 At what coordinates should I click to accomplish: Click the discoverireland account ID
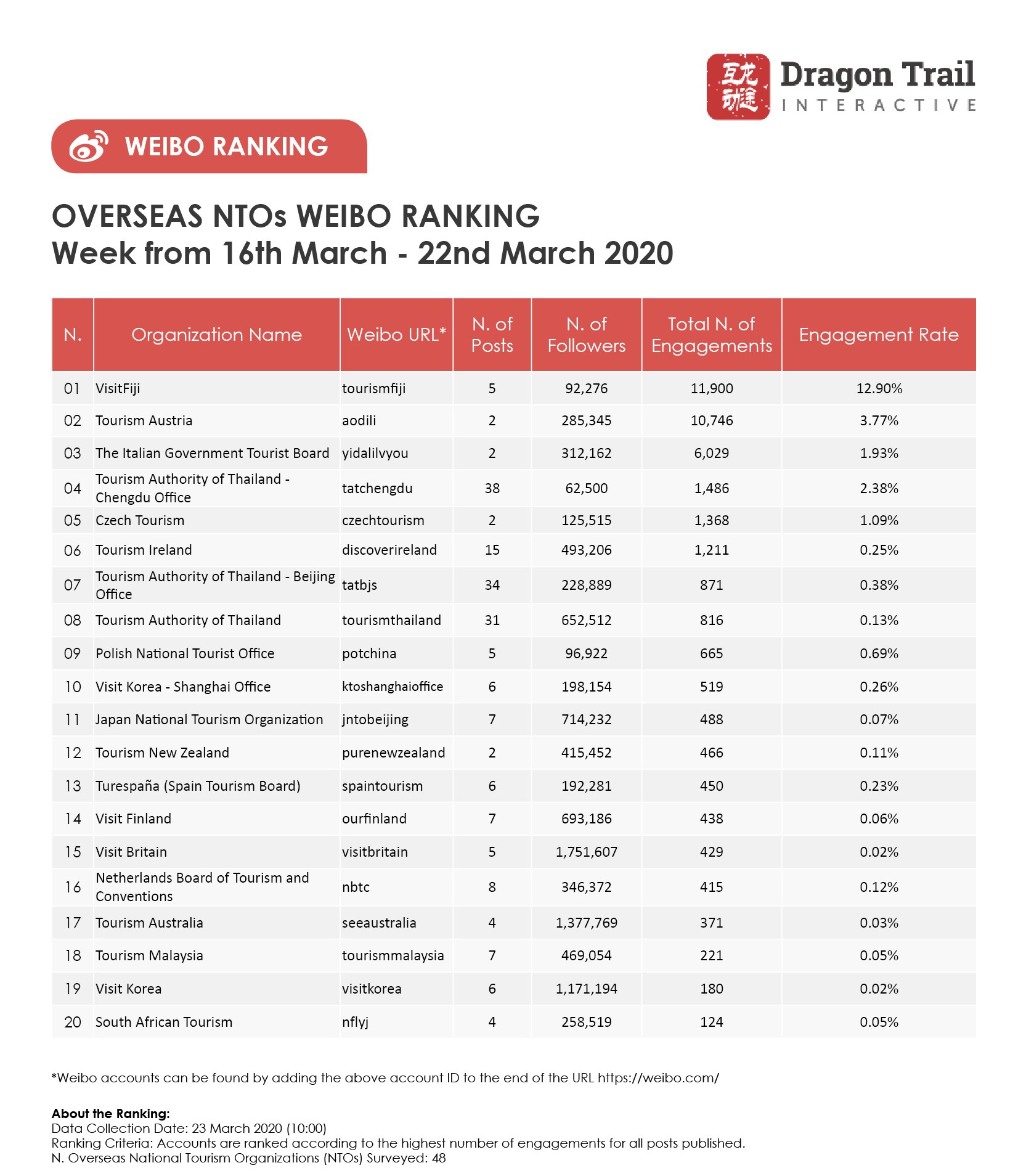tap(389, 550)
